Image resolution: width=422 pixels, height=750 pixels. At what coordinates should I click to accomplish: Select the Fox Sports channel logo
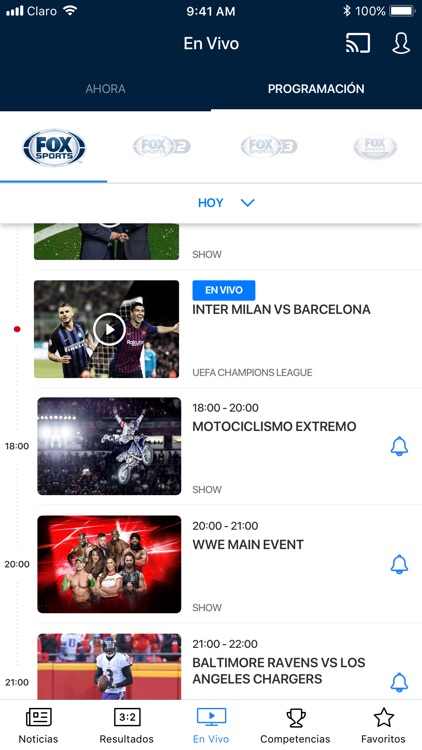pos(54,147)
